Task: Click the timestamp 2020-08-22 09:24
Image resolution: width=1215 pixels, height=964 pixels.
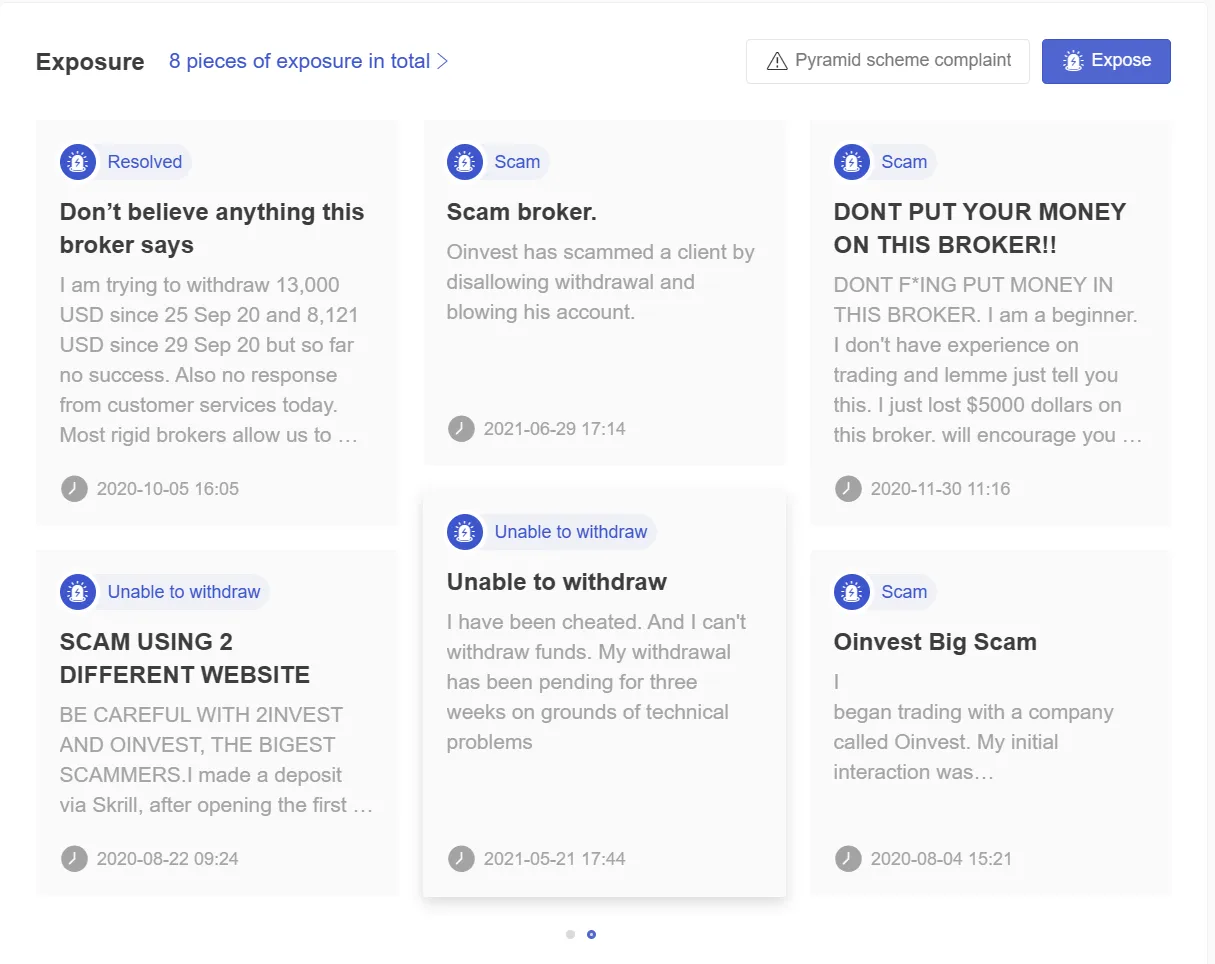Action: [x=168, y=859]
